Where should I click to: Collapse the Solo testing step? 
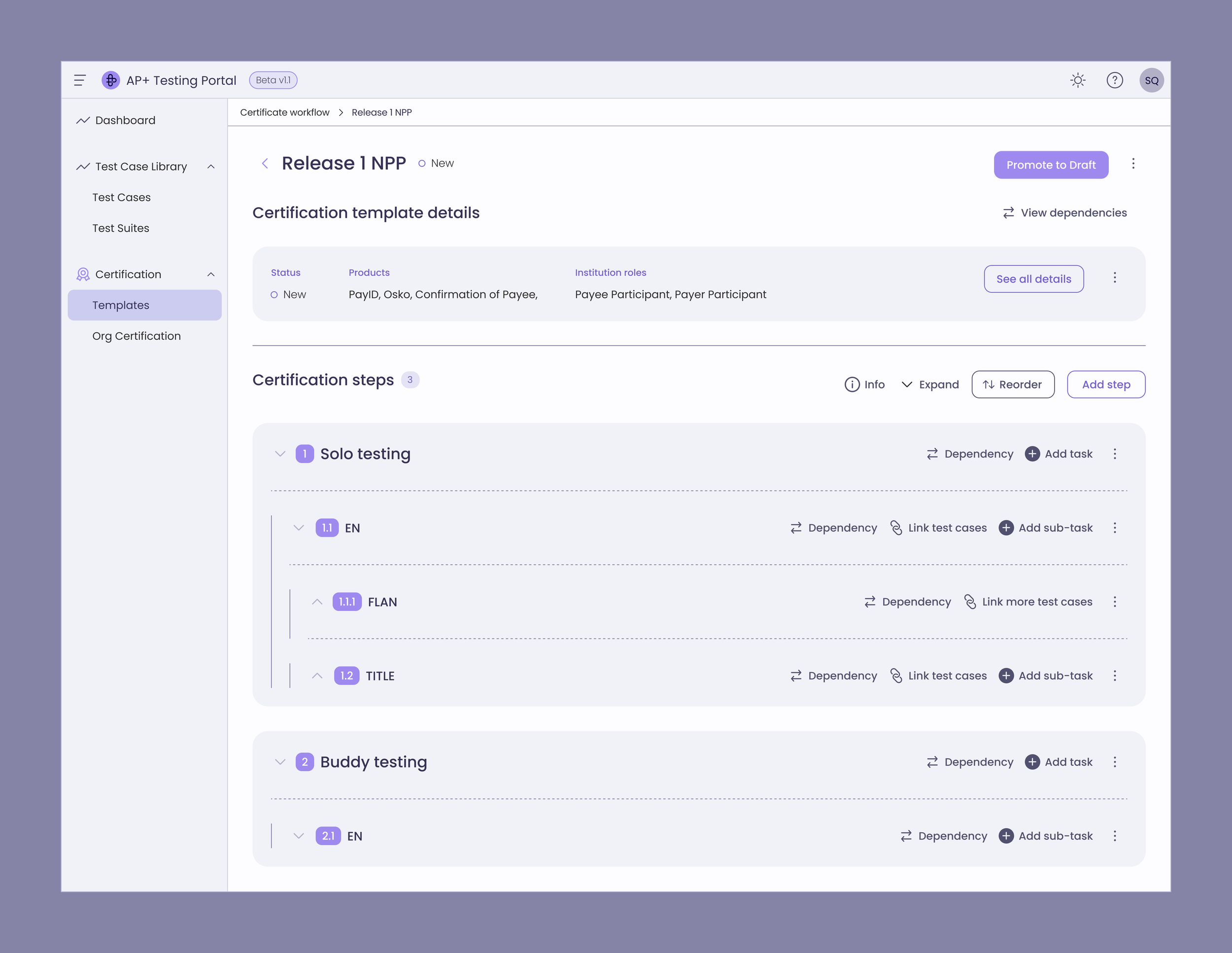[280, 454]
